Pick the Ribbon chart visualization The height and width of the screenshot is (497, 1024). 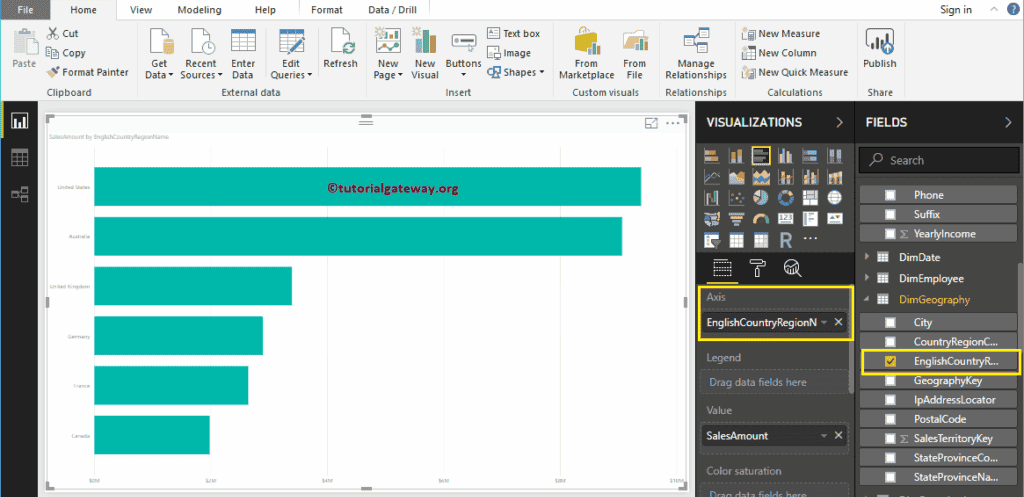pyautogui.click(x=835, y=177)
